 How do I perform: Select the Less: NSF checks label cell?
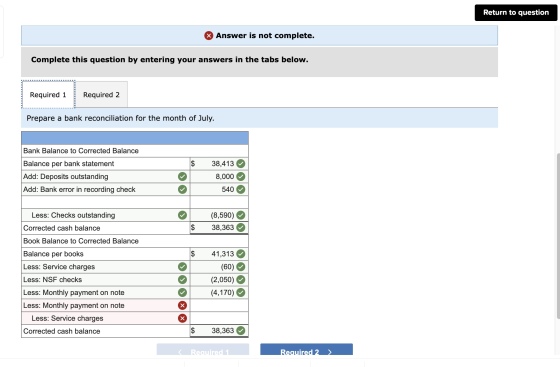(105, 280)
